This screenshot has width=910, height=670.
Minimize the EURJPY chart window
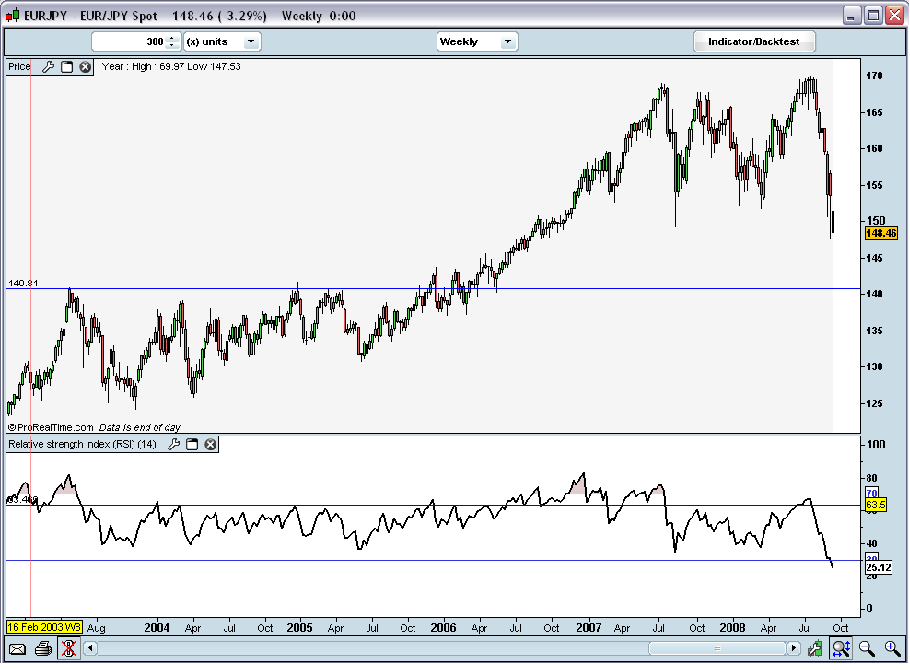851,16
